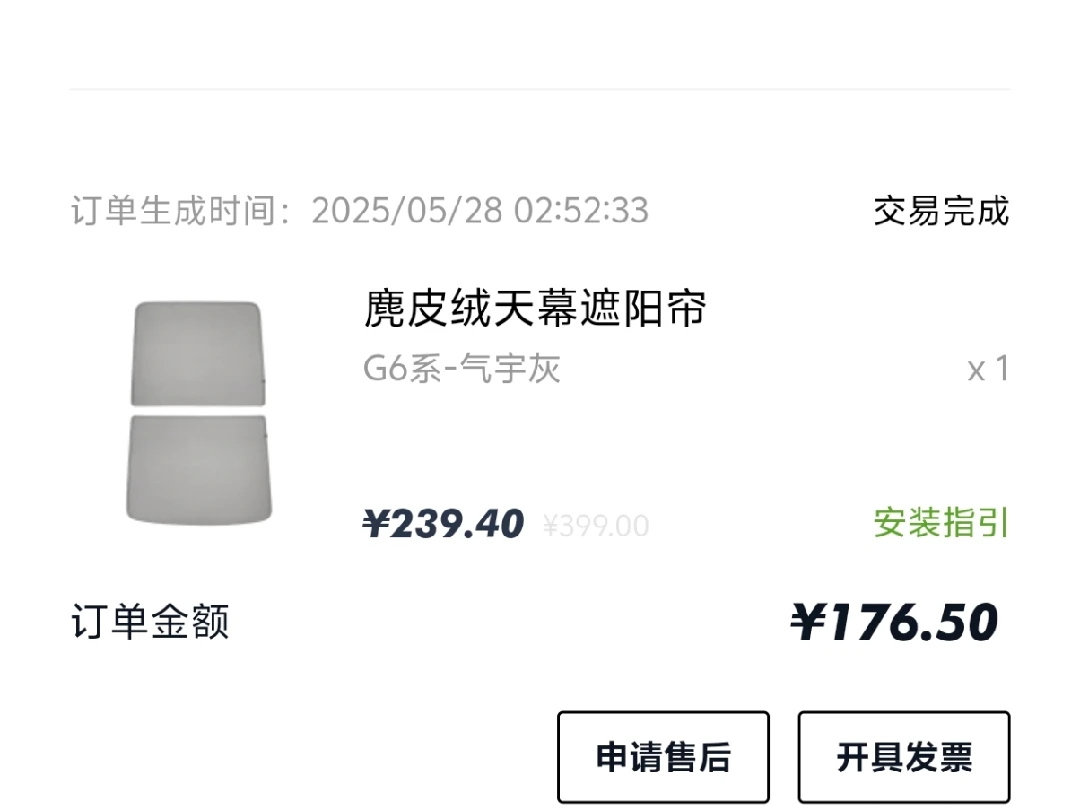Tap the x 1 quantity indicator

click(x=988, y=370)
